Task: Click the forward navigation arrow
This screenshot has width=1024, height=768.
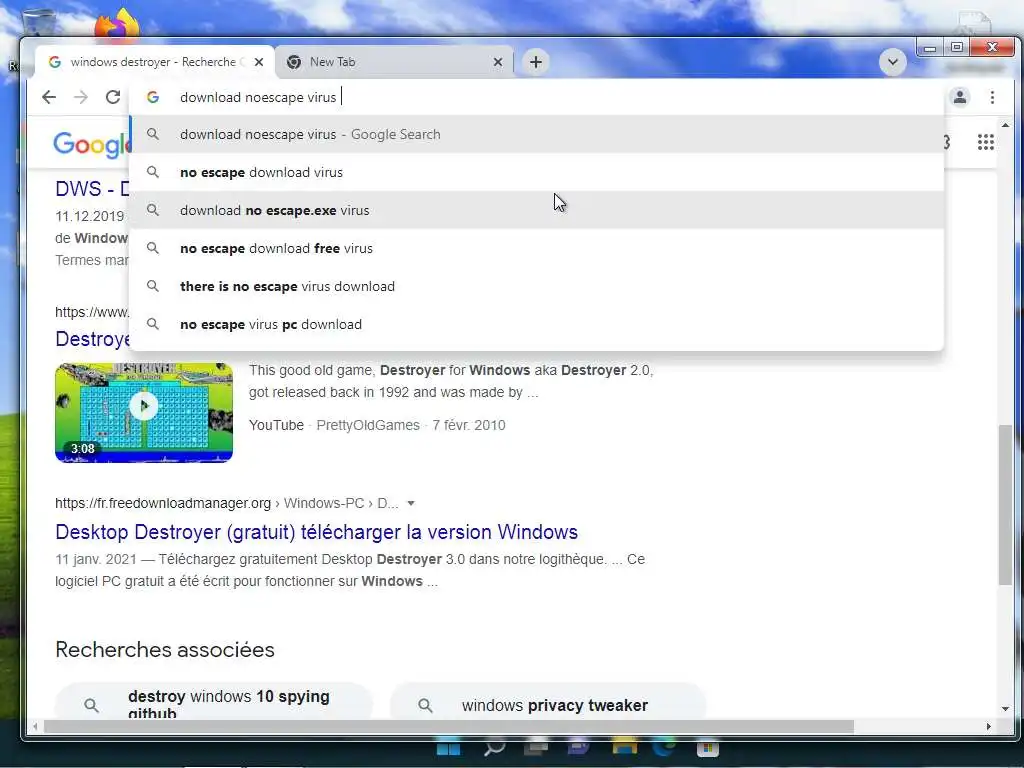Action: coord(80,97)
